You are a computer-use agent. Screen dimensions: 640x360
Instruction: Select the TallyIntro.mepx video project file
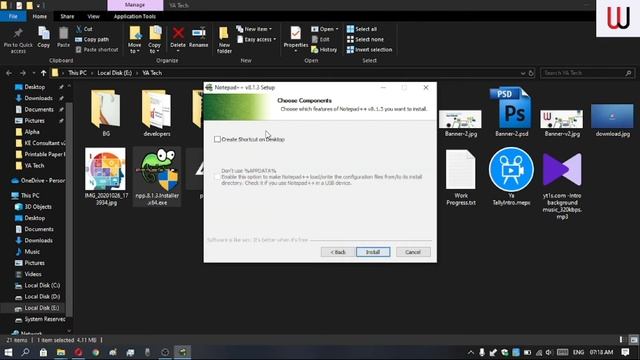[x=511, y=177]
